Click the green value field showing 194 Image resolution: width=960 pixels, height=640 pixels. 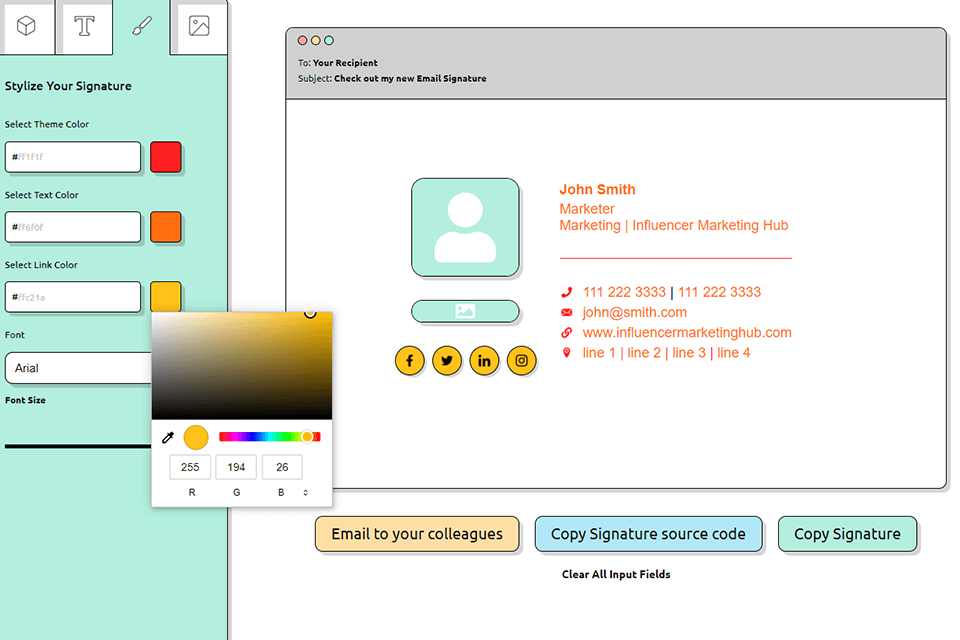click(236, 467)
